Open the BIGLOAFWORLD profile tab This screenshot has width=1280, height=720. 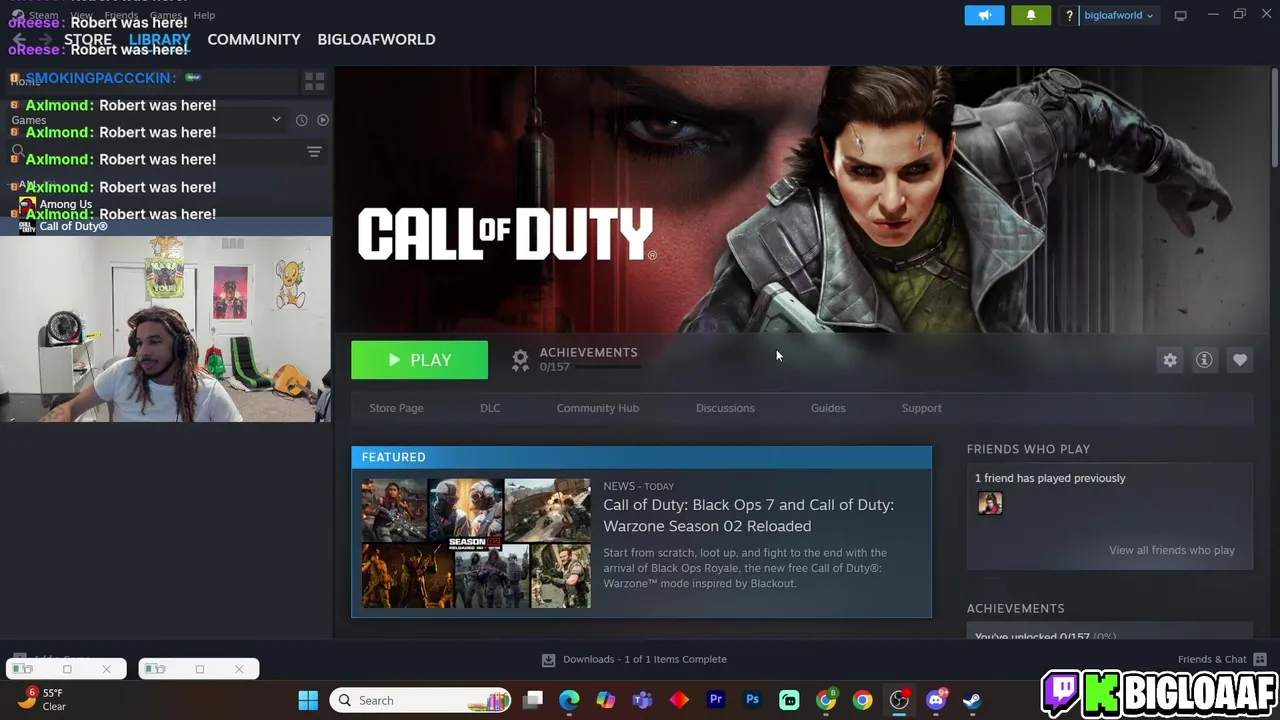point(376,40)
